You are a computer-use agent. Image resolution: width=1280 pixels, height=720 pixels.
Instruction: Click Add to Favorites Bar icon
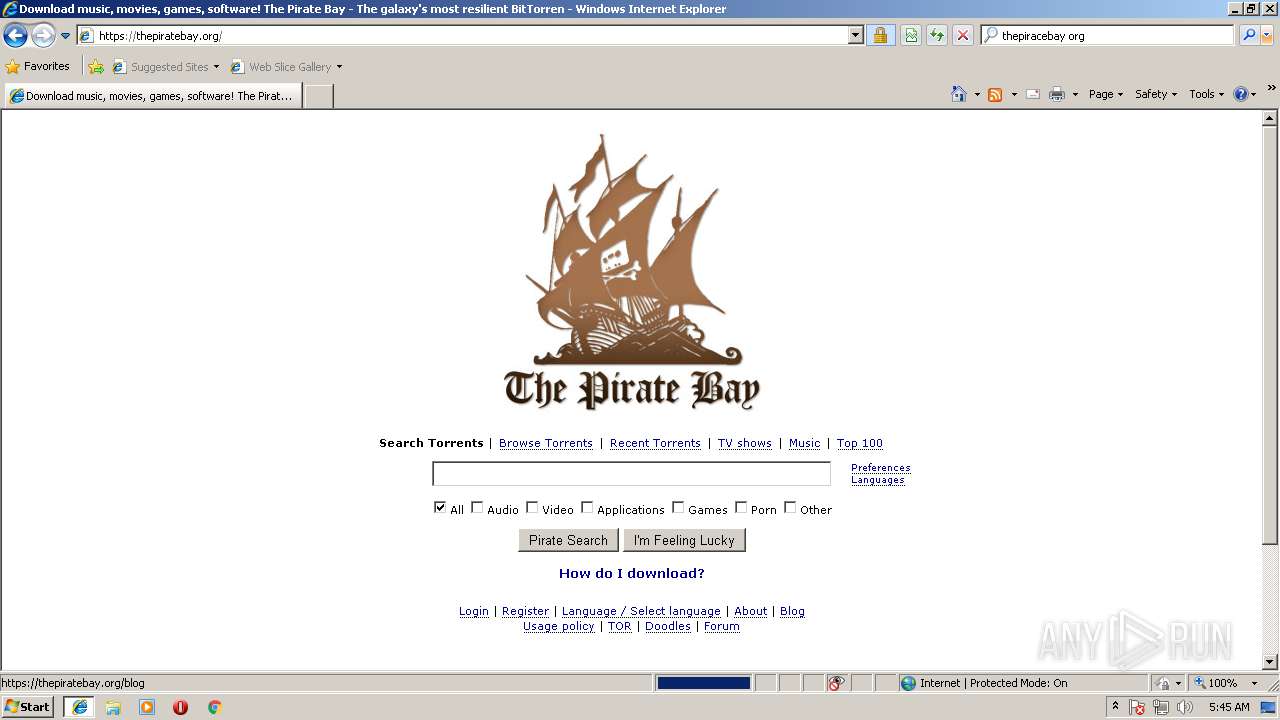(x=96, y=67)
